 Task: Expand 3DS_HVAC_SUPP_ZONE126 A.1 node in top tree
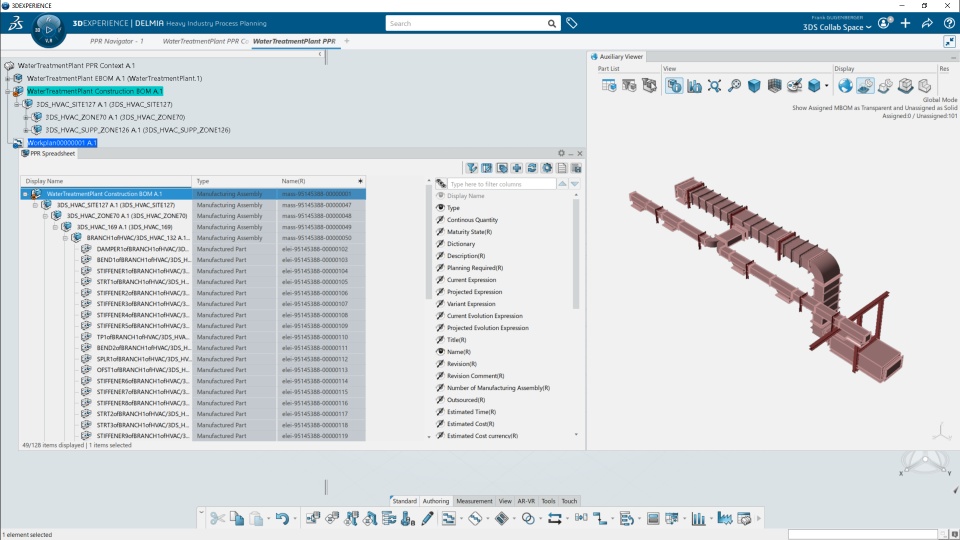(26, 130)
